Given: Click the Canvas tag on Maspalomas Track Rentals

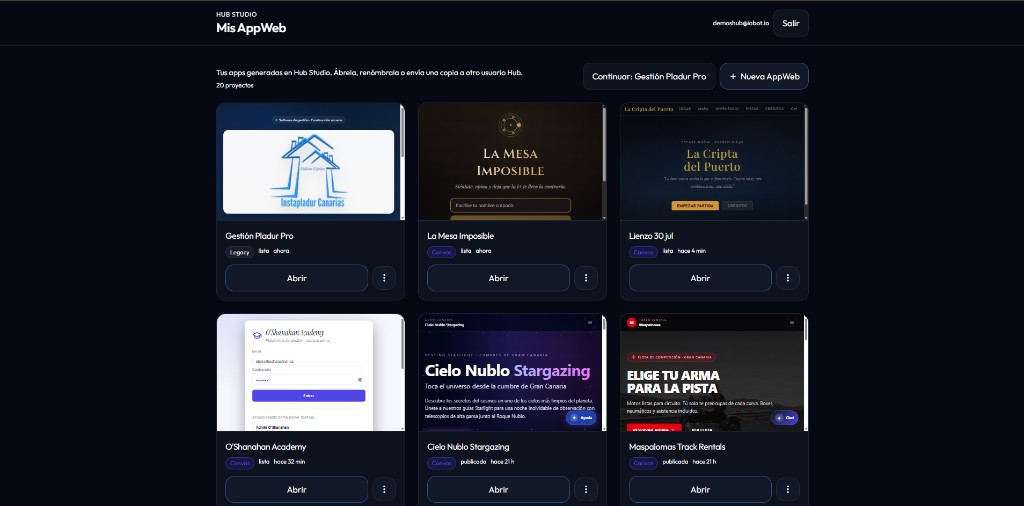Looking at the screenshot, I should point(643,463).
